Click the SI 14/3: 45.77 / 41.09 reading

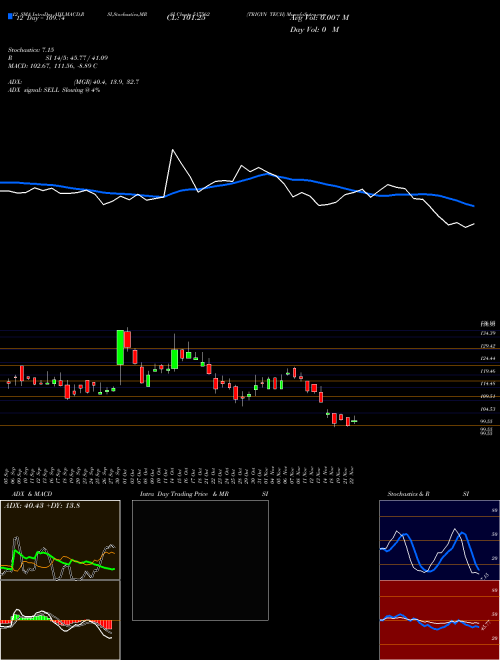tap(77, 58)
